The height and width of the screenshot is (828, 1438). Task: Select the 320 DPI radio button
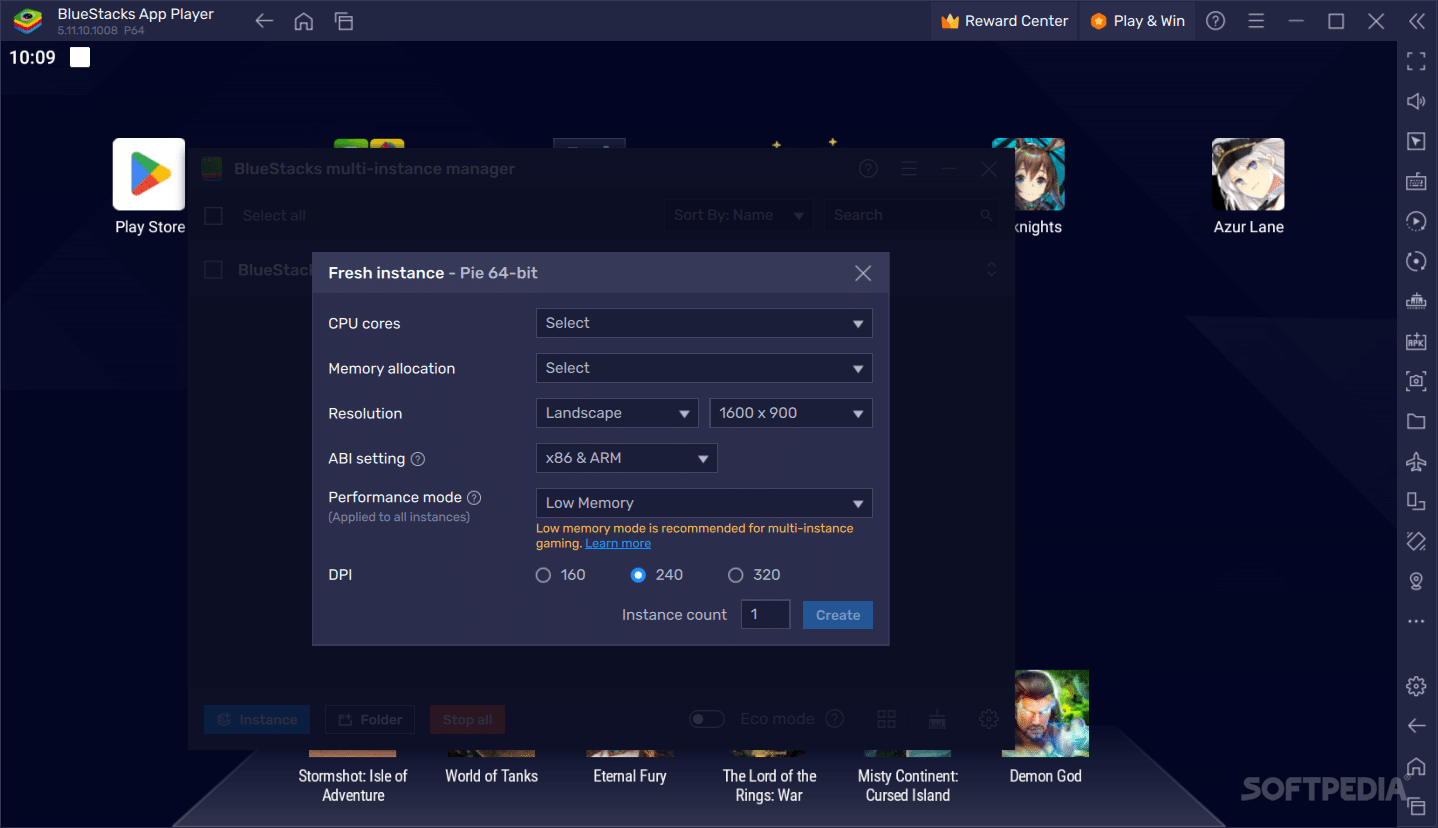(x=736, y=575)
